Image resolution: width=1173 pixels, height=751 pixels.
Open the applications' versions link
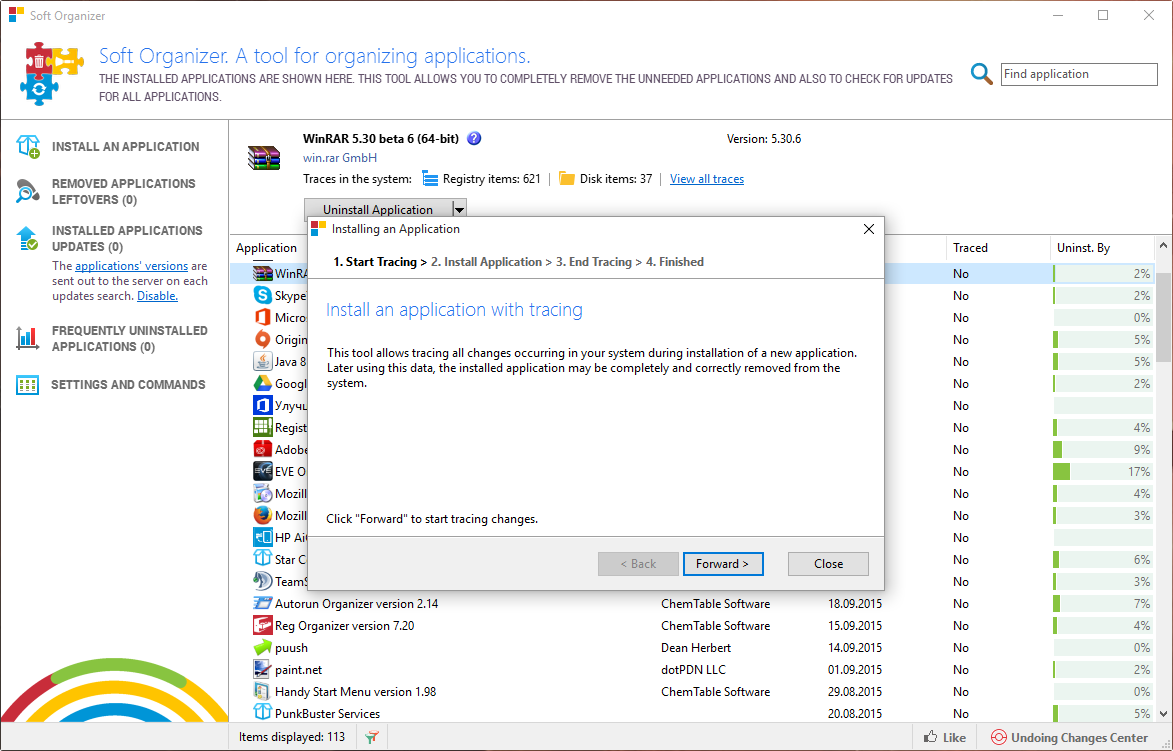(x=132, y=266)
